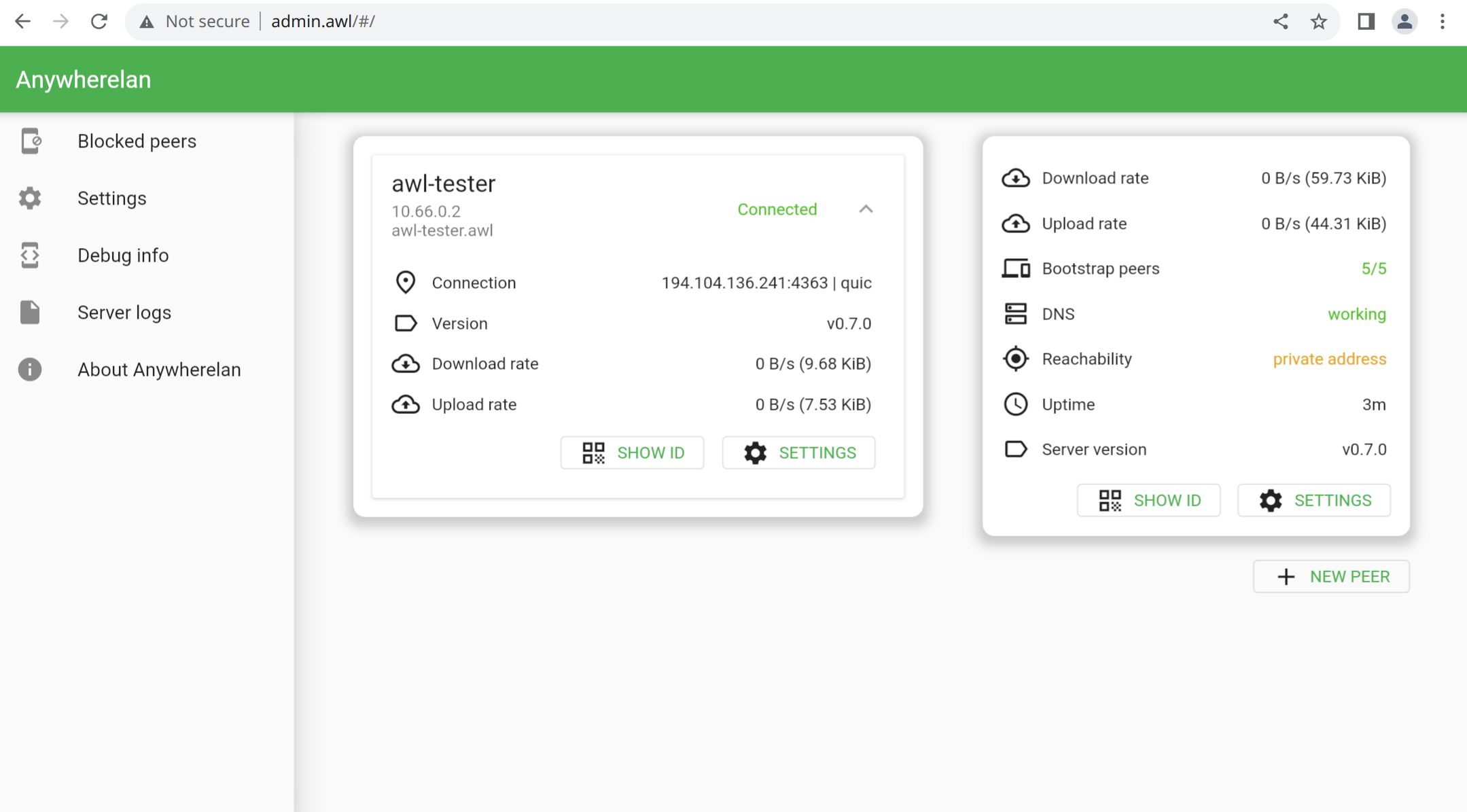Click the About Anywherelan info icon
Image resolution: width=1467 pixels, height=812 pixels.
(x=31, y=370)
